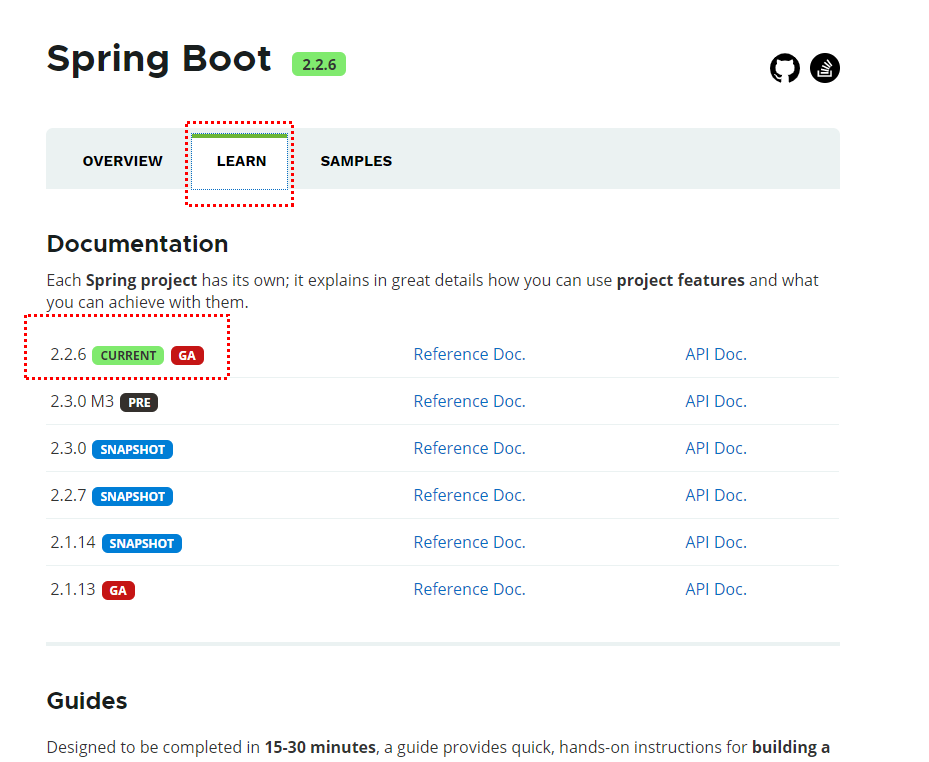This screenshot has height=762, width=929.
Task: Open API Doc. for 2.2.7 SNAPSHOT
Action: coord(716,495)
